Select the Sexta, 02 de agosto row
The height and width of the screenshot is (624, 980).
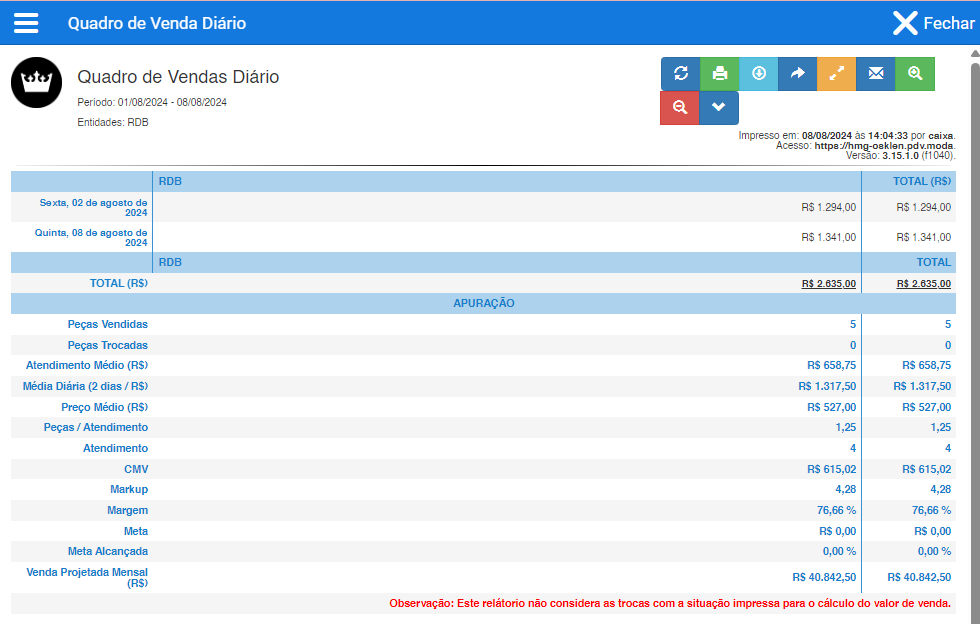click(94, 207)
